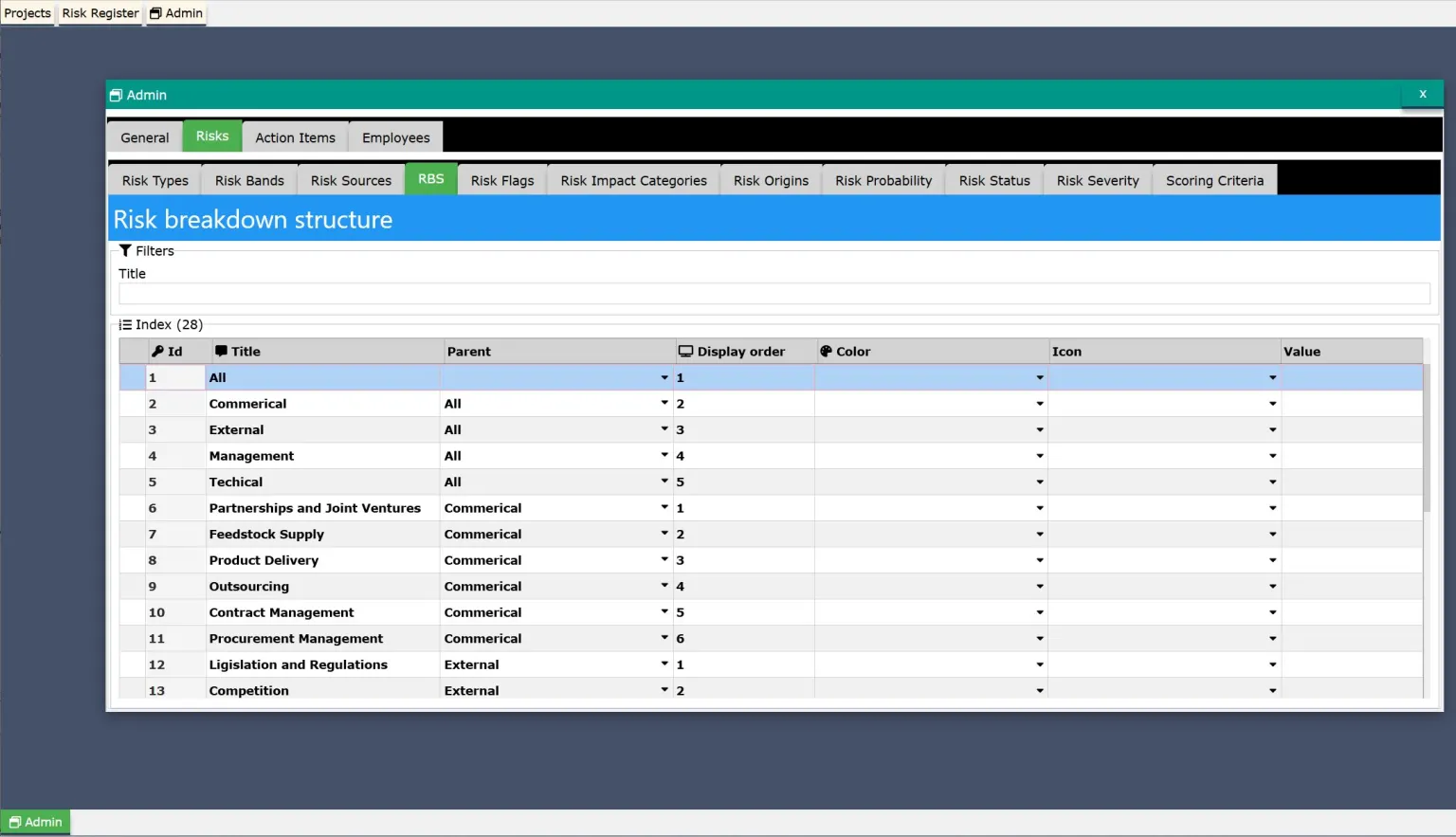
Task: Click the filter funnel icon beside Filters
Action: pos(125,251)
